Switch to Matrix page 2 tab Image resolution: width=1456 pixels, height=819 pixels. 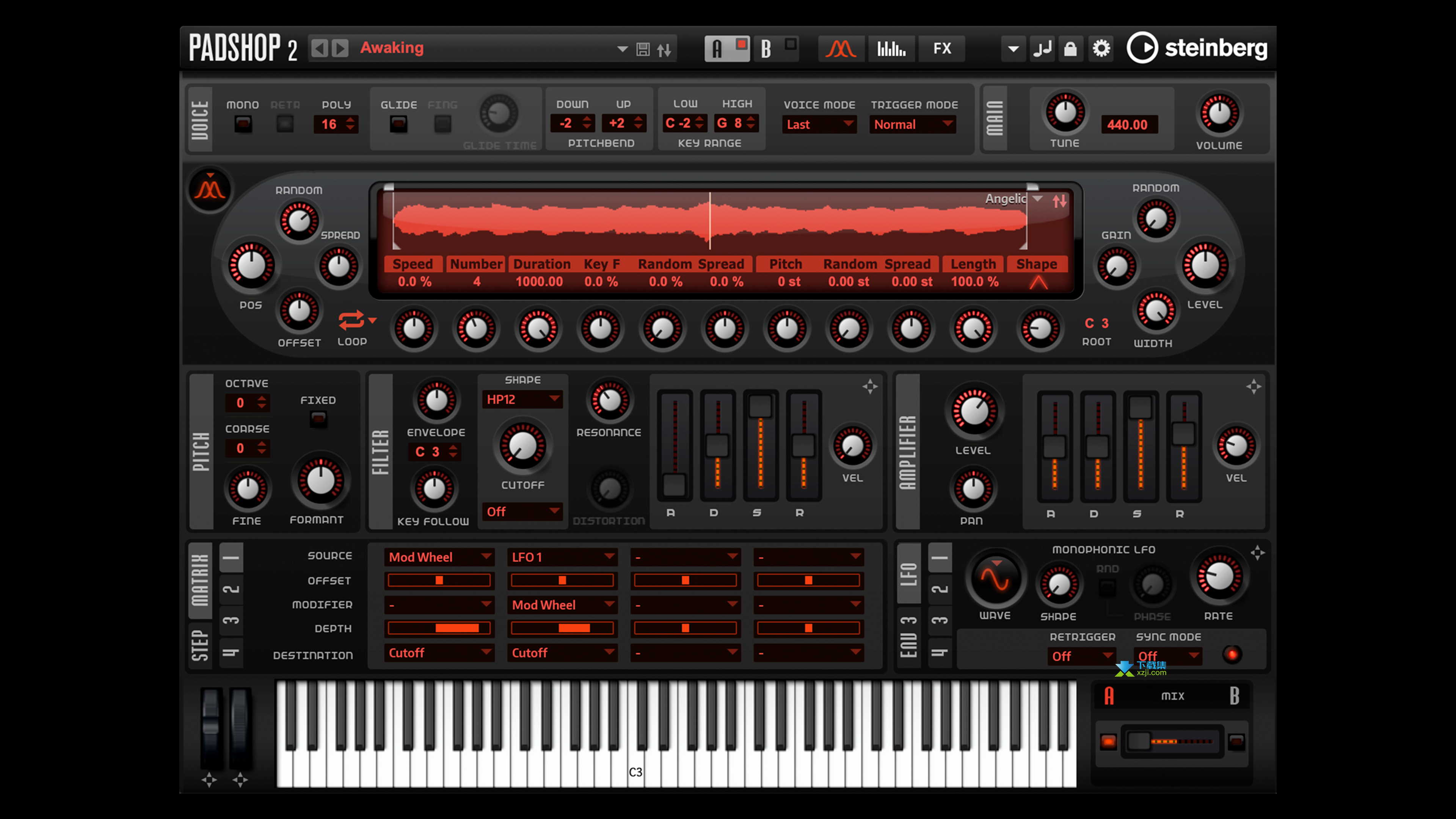(x=231, y=589)
